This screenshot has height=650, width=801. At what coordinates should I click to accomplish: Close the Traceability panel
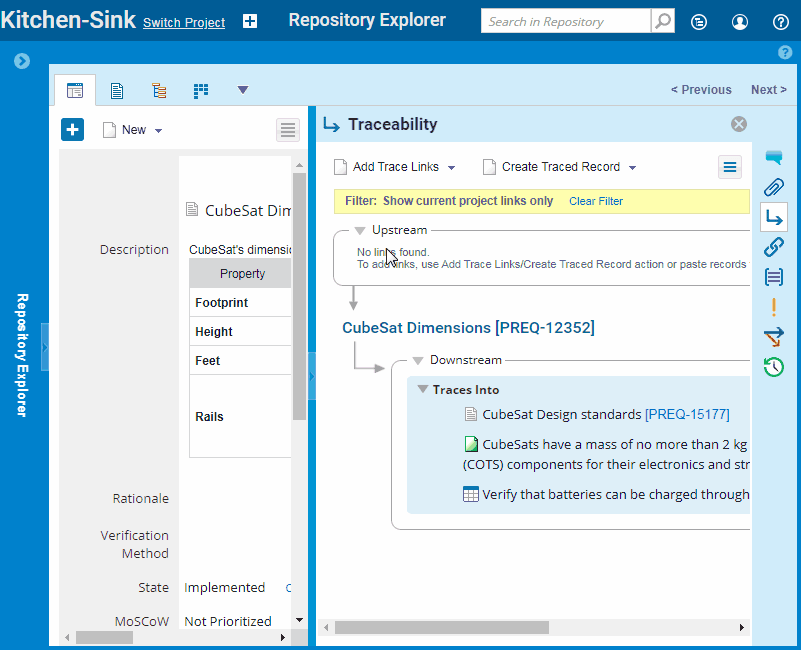pyautogui.click(x=739, y=124)
